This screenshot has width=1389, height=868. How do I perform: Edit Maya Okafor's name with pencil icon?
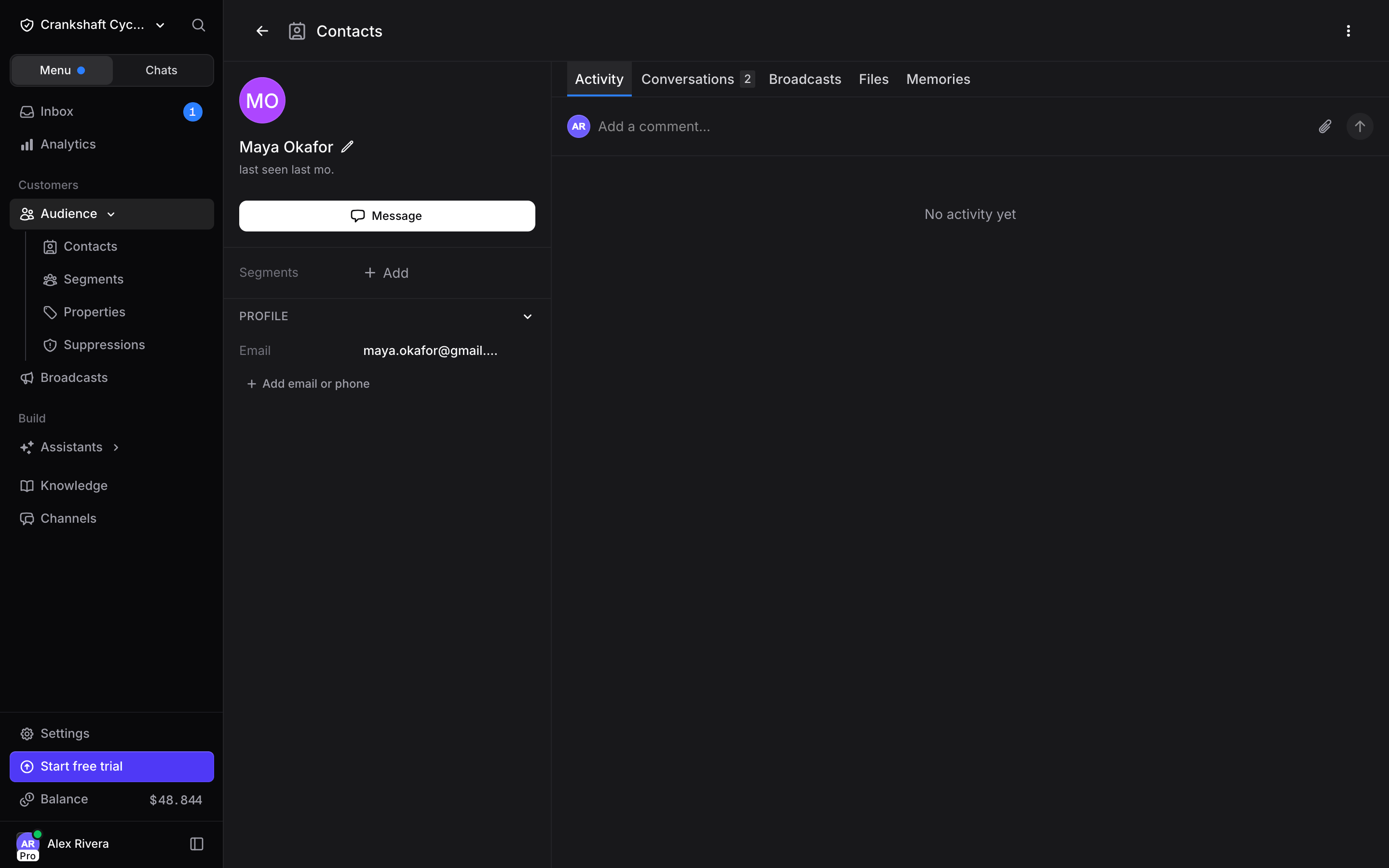(347, 147)
